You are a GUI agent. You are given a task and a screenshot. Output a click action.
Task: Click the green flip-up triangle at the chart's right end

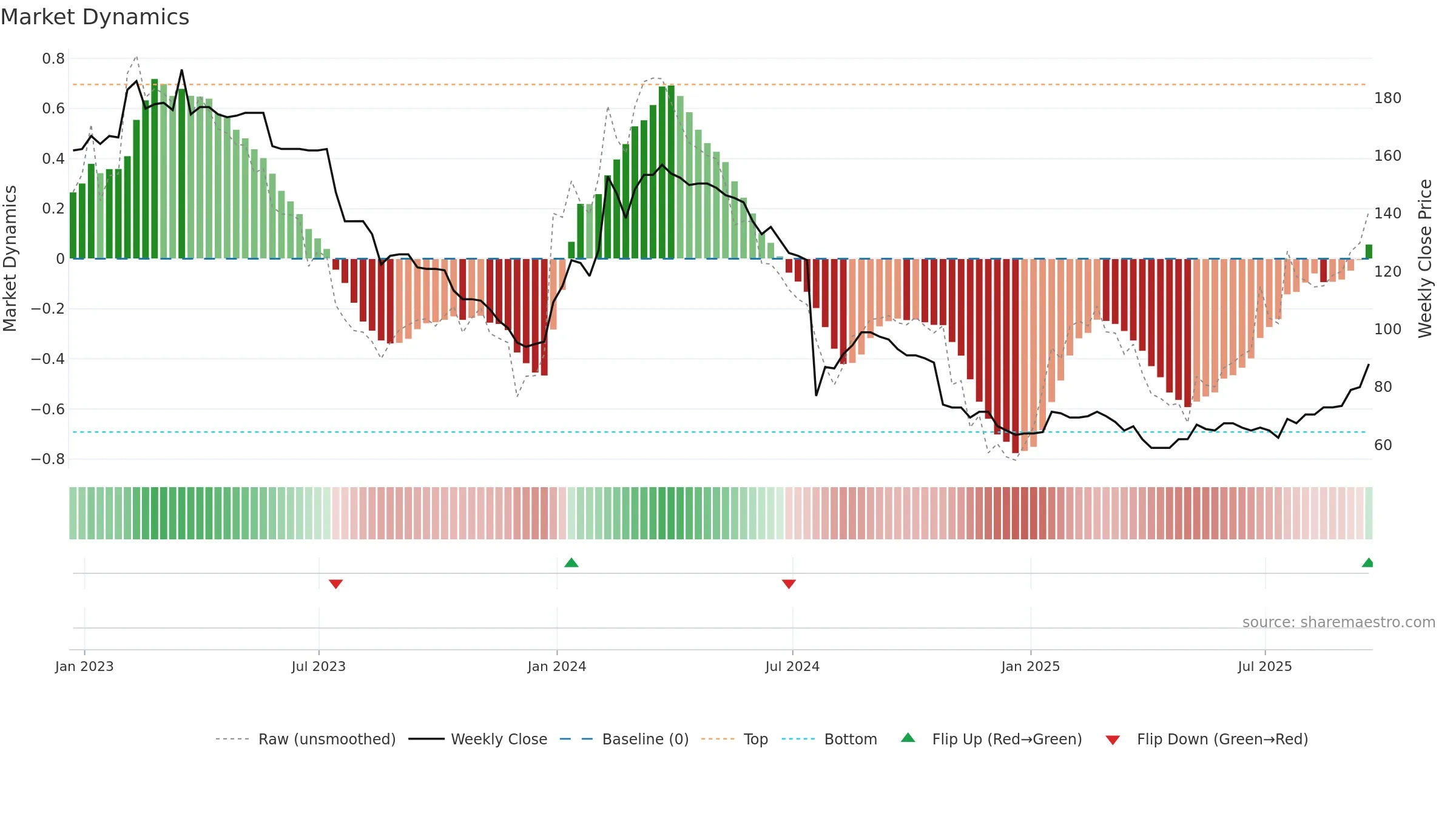coord(1367,562)
